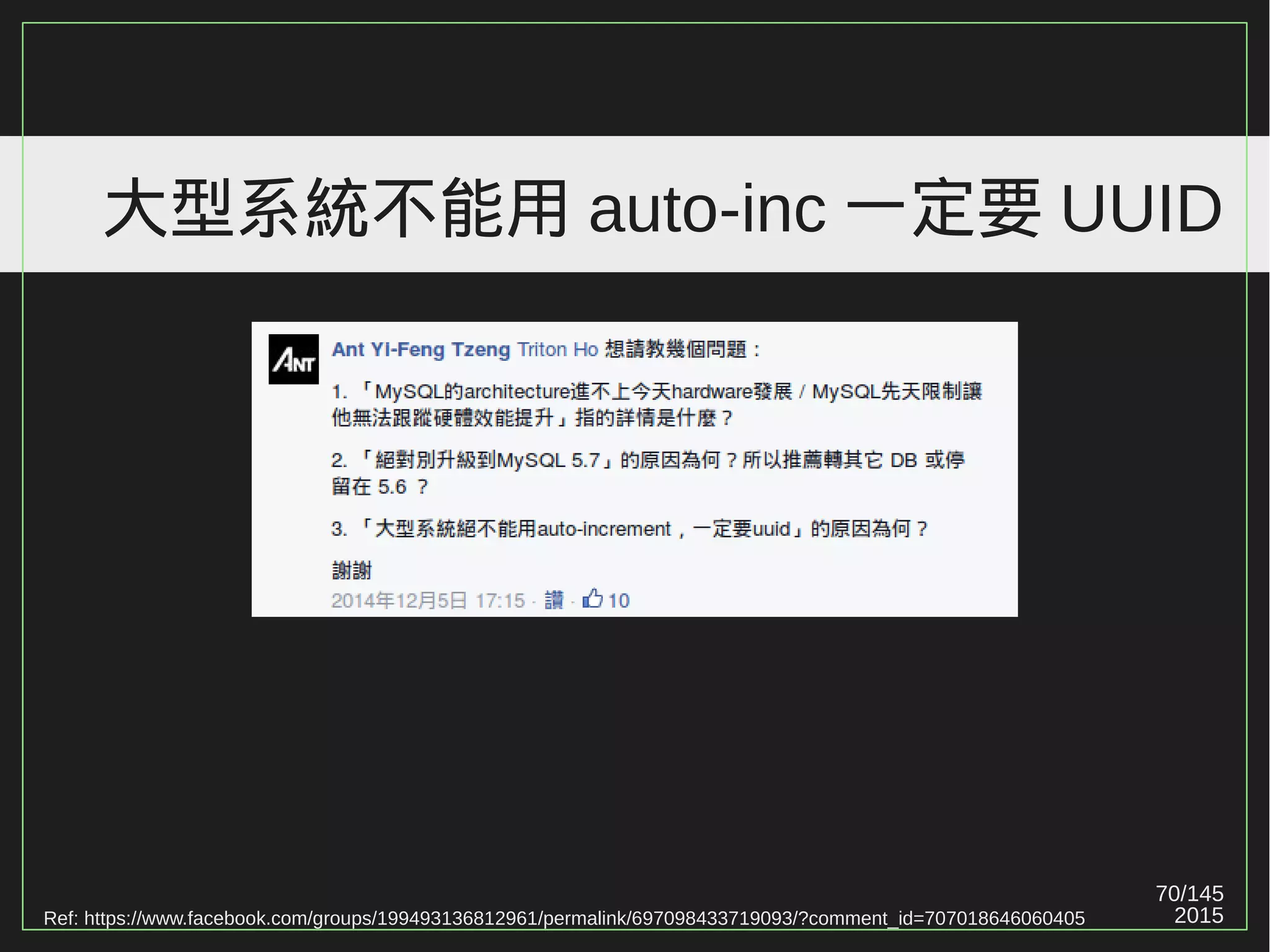
Task: Open Ant Yi-Feng Tzeng profile link
Action: (x=420, y=349)
